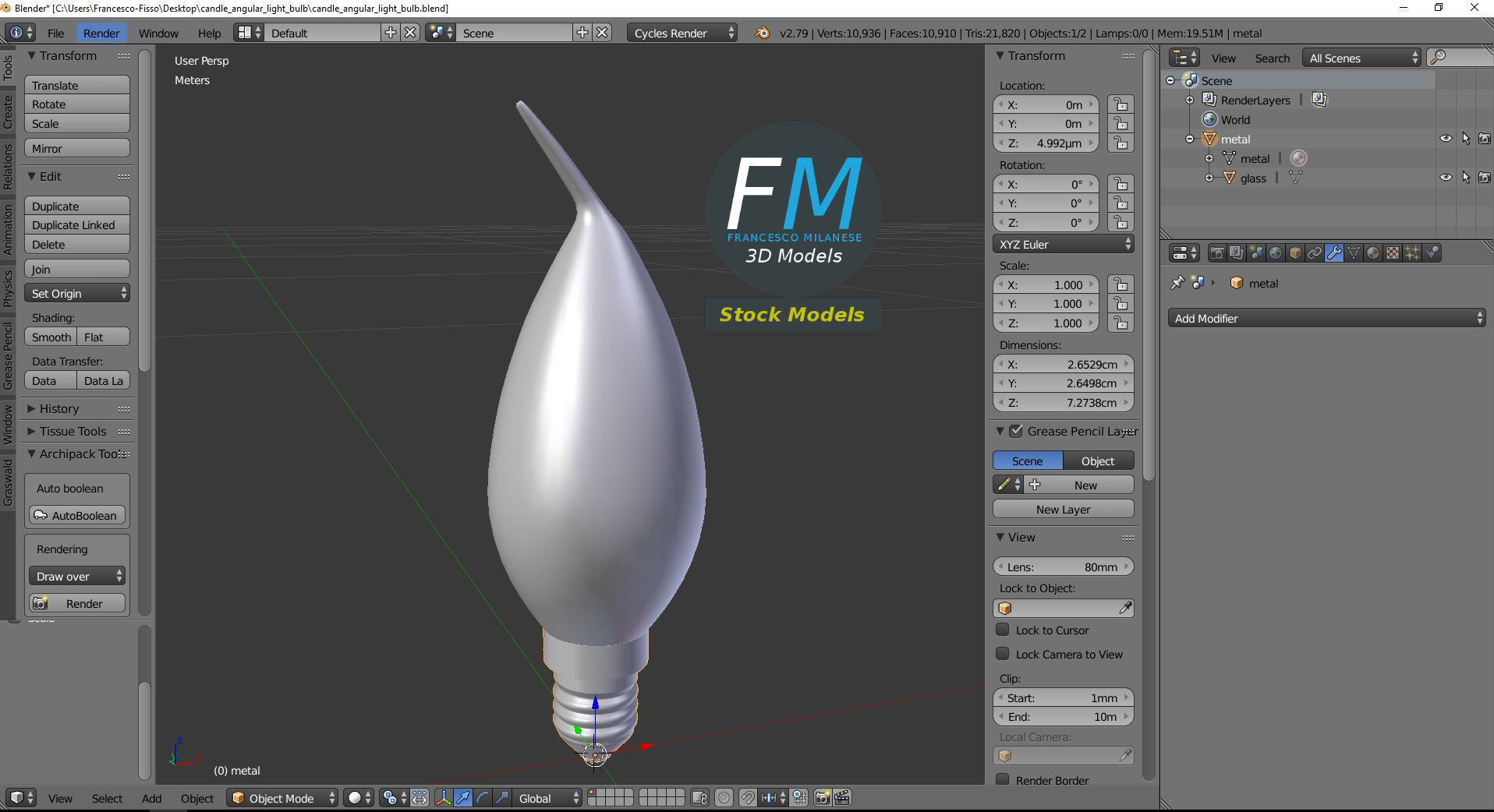
Task: Open the Cycles Render engine dropdown
Action: (x=682, y=33)
